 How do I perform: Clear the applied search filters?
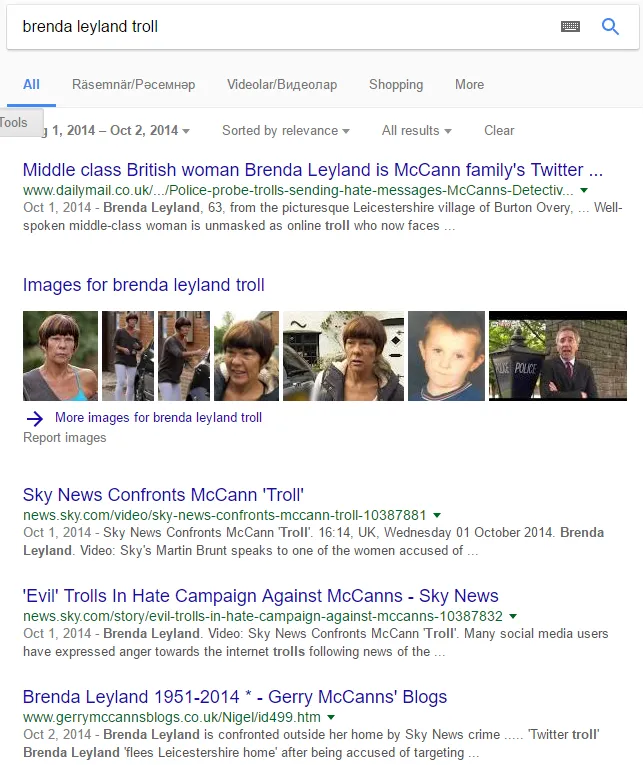499,130
